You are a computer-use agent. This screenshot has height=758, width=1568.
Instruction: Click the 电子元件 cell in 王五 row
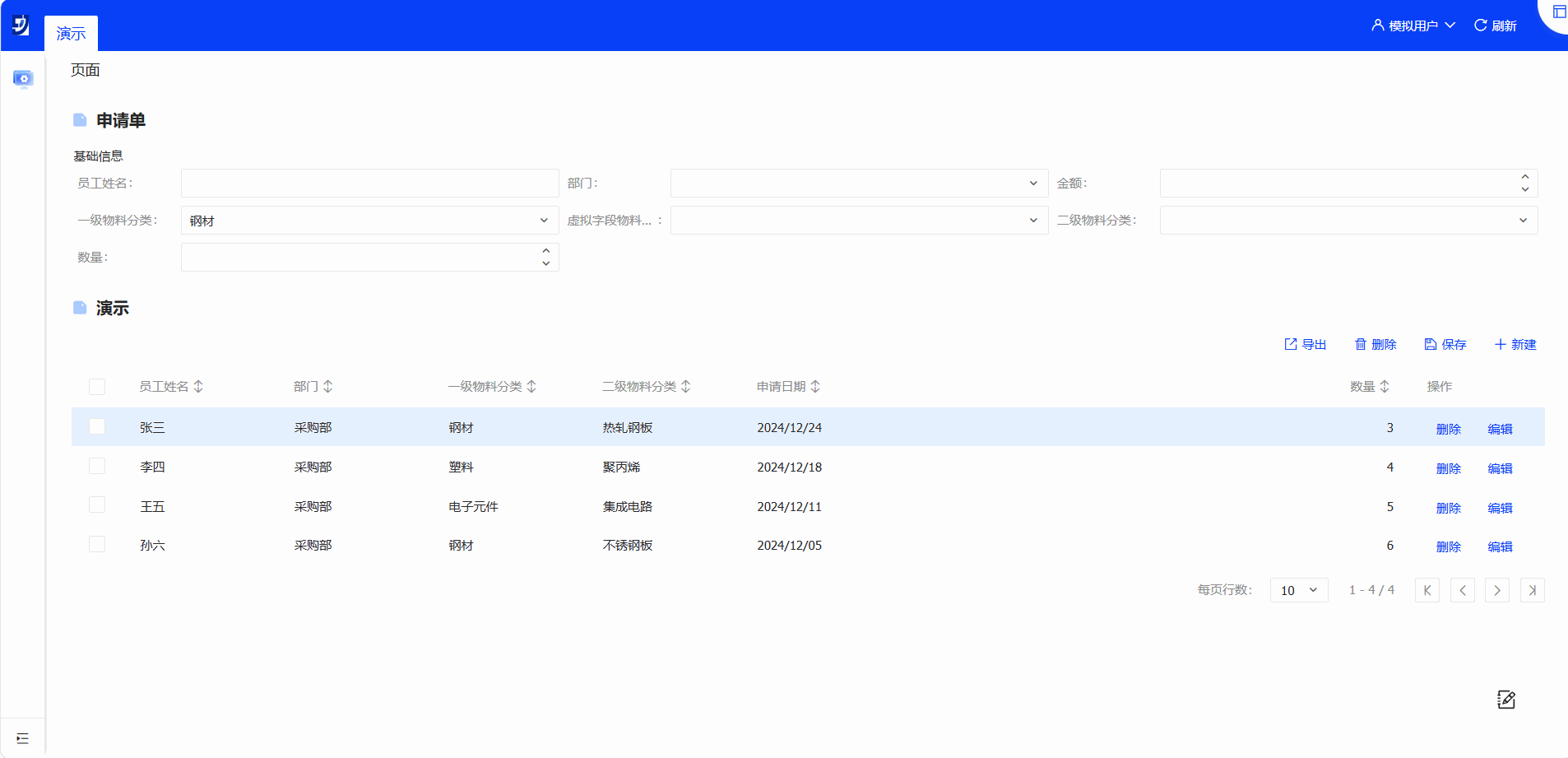point(473,507)
